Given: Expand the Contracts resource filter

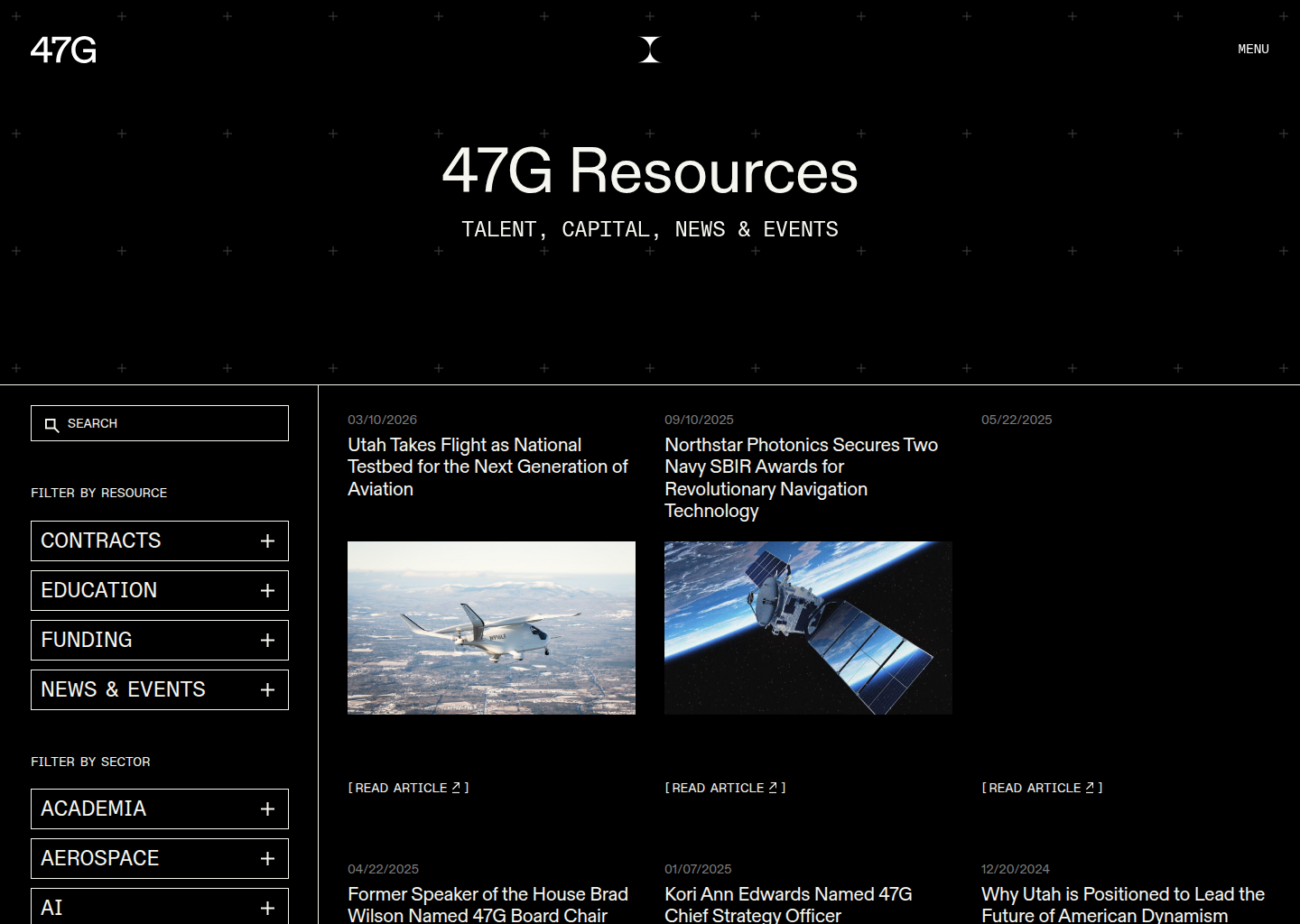Looking at the screenshot, I should (x=159, y=541).
